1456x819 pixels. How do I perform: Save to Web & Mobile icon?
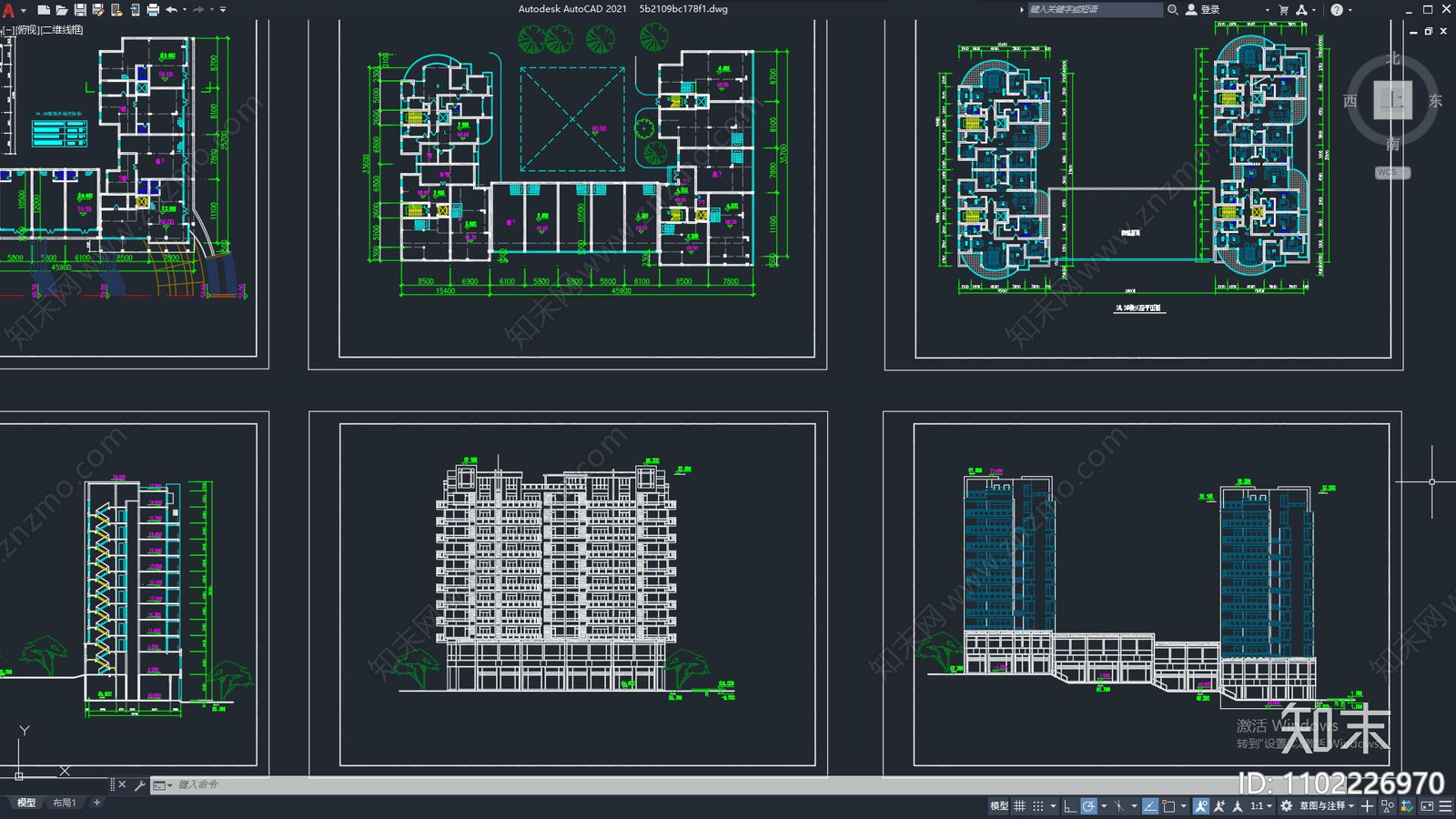(x=135, y=9)
